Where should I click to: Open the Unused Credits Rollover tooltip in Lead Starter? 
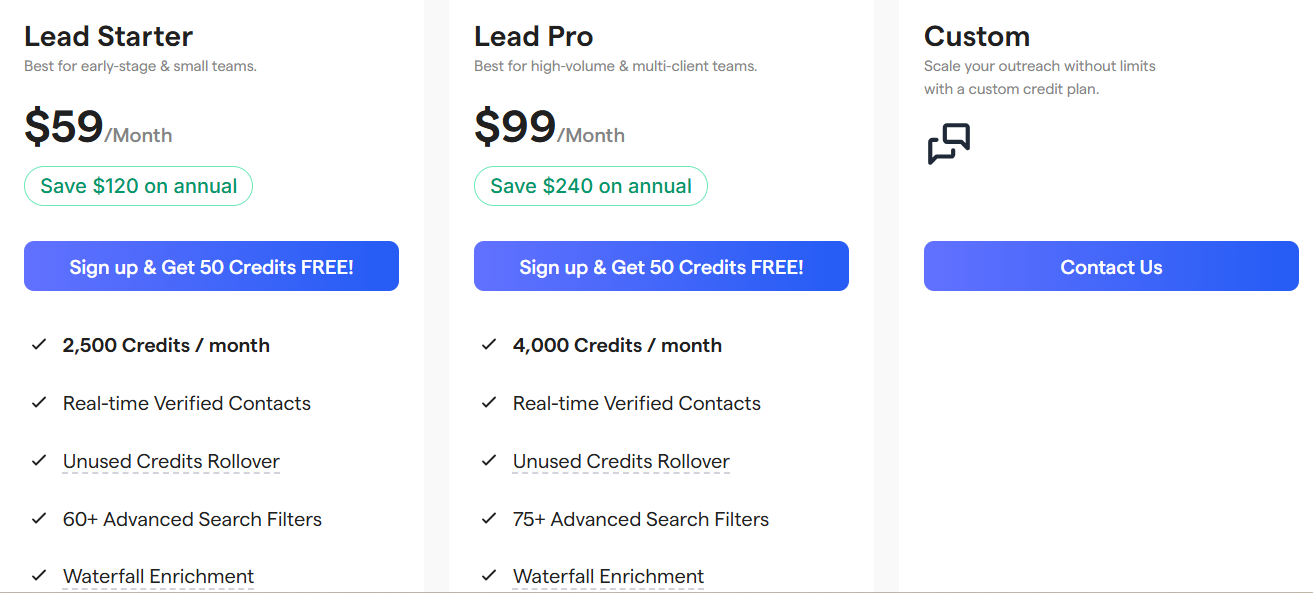click(x=170, y=460)
